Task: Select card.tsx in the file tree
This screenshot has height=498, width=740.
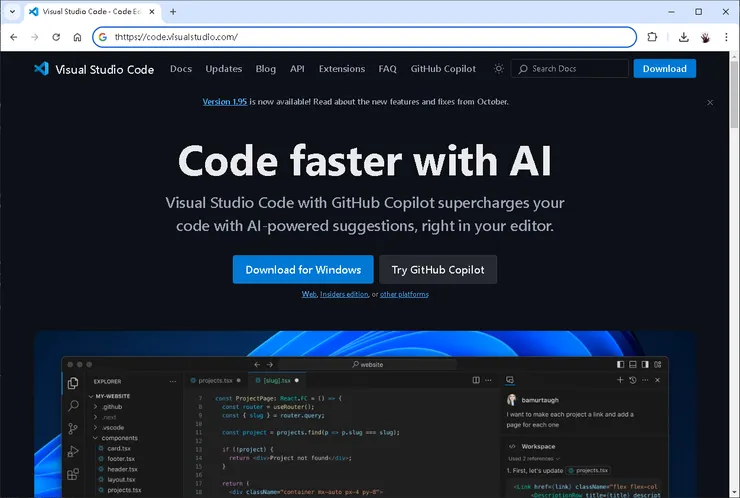Action: [119, 448]
